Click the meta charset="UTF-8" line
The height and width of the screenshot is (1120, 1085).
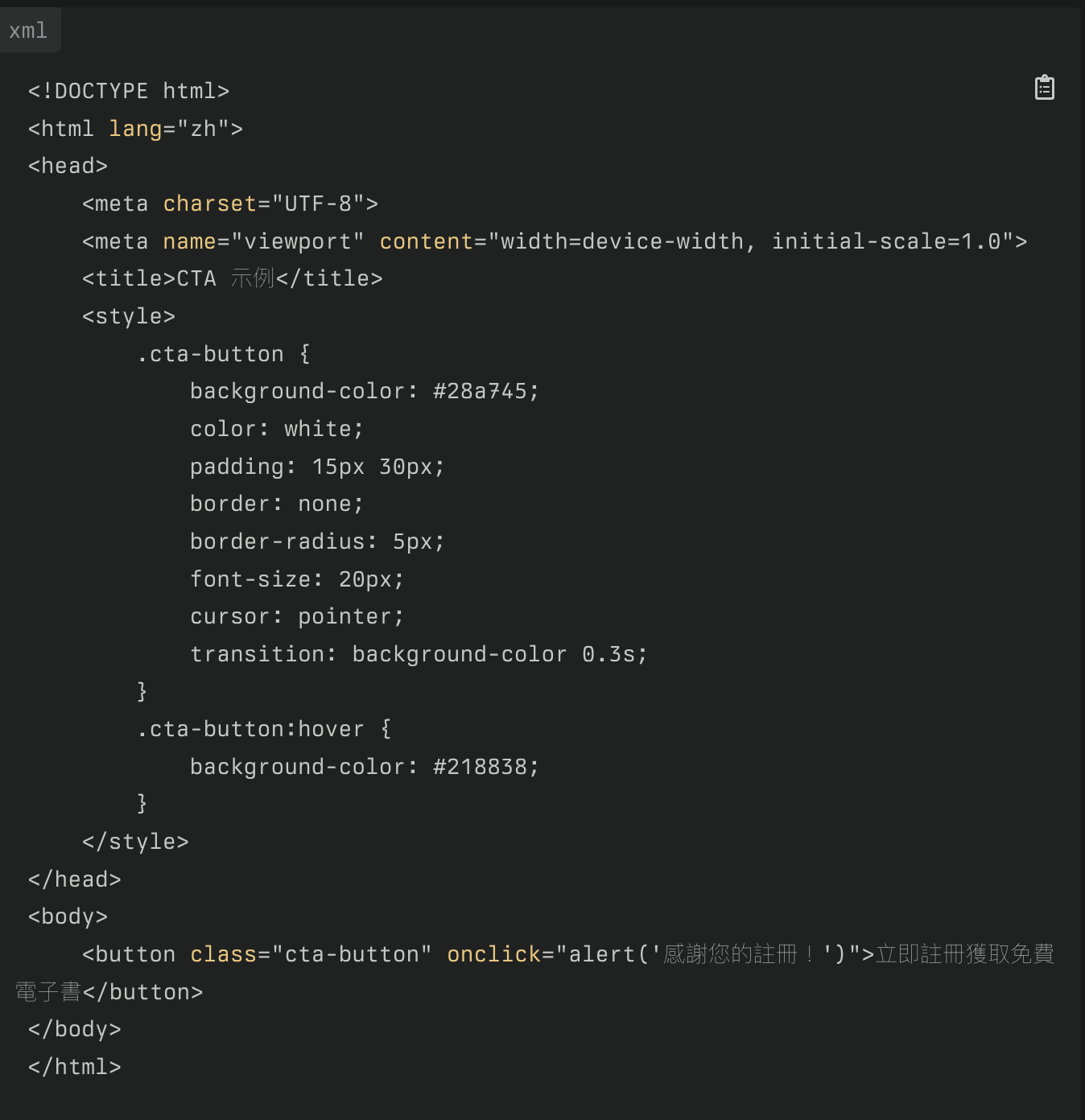point(230,204)
